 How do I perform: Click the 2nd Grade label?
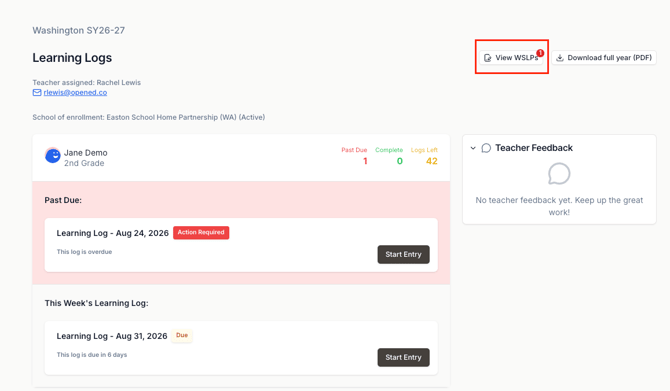[84, 163]
